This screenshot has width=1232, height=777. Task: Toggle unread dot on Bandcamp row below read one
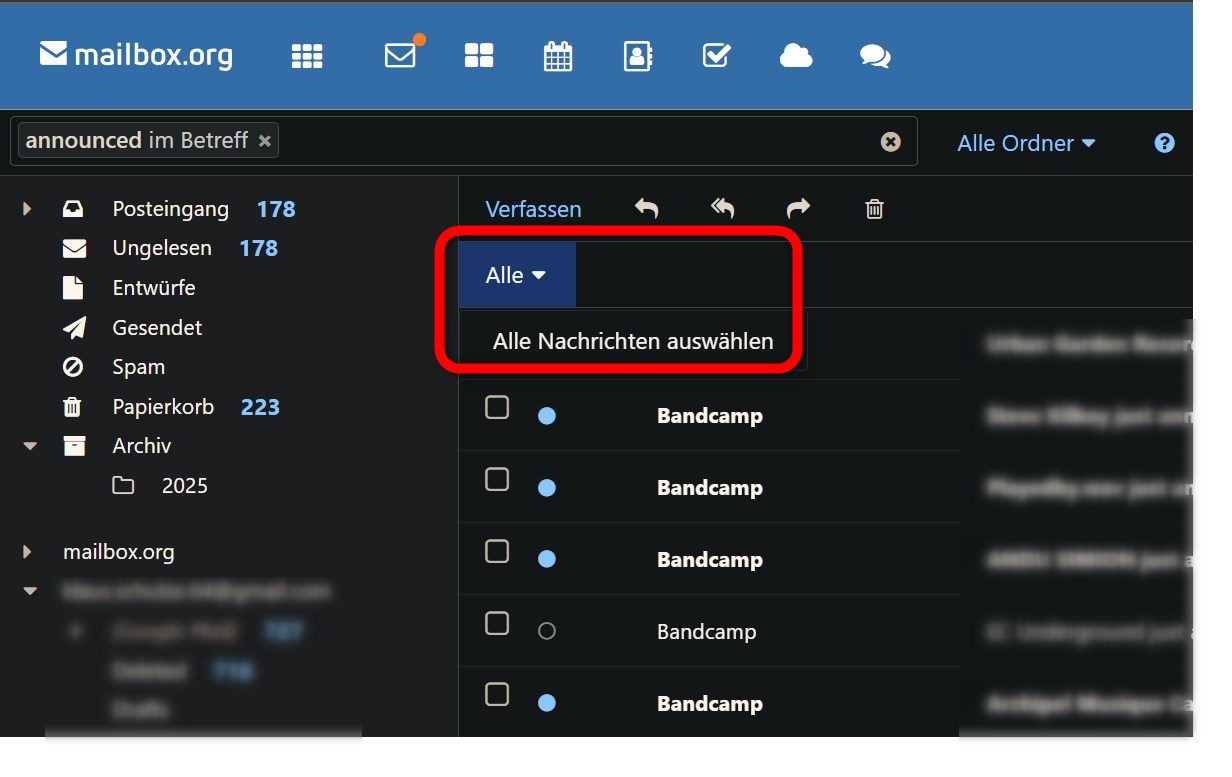(546, 703)
